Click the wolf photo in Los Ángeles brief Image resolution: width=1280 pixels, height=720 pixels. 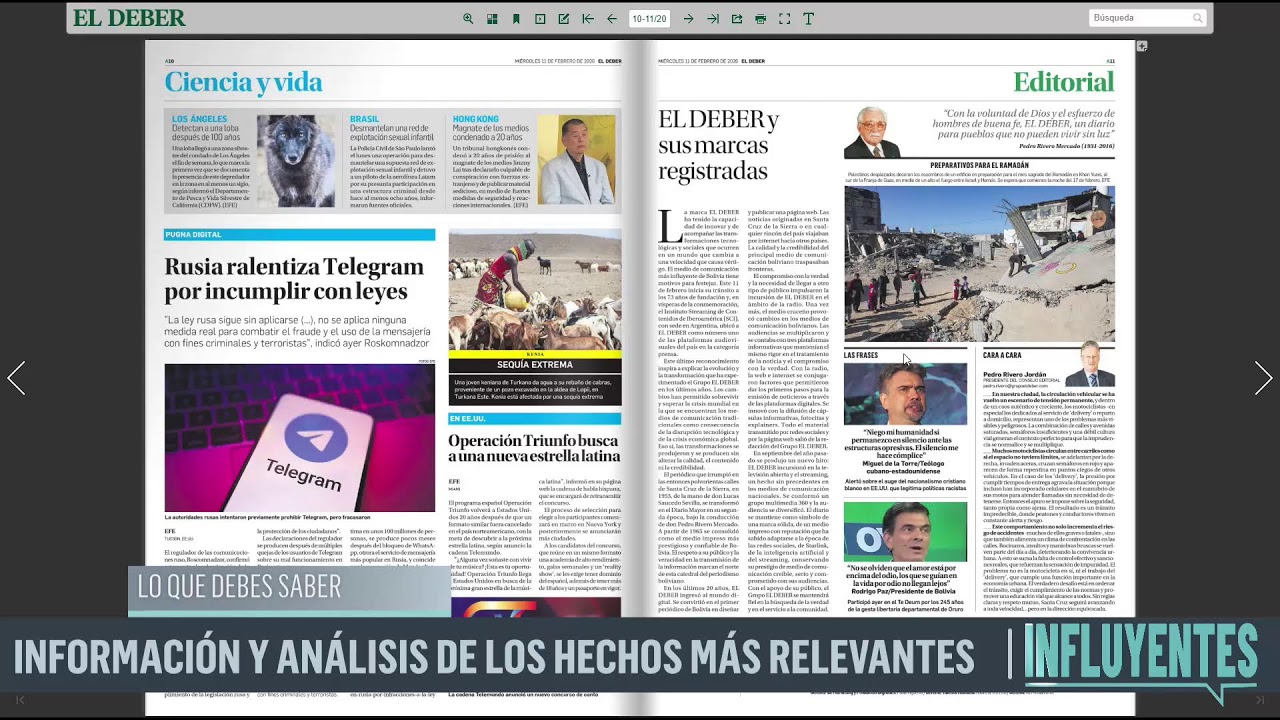point(296,160)
